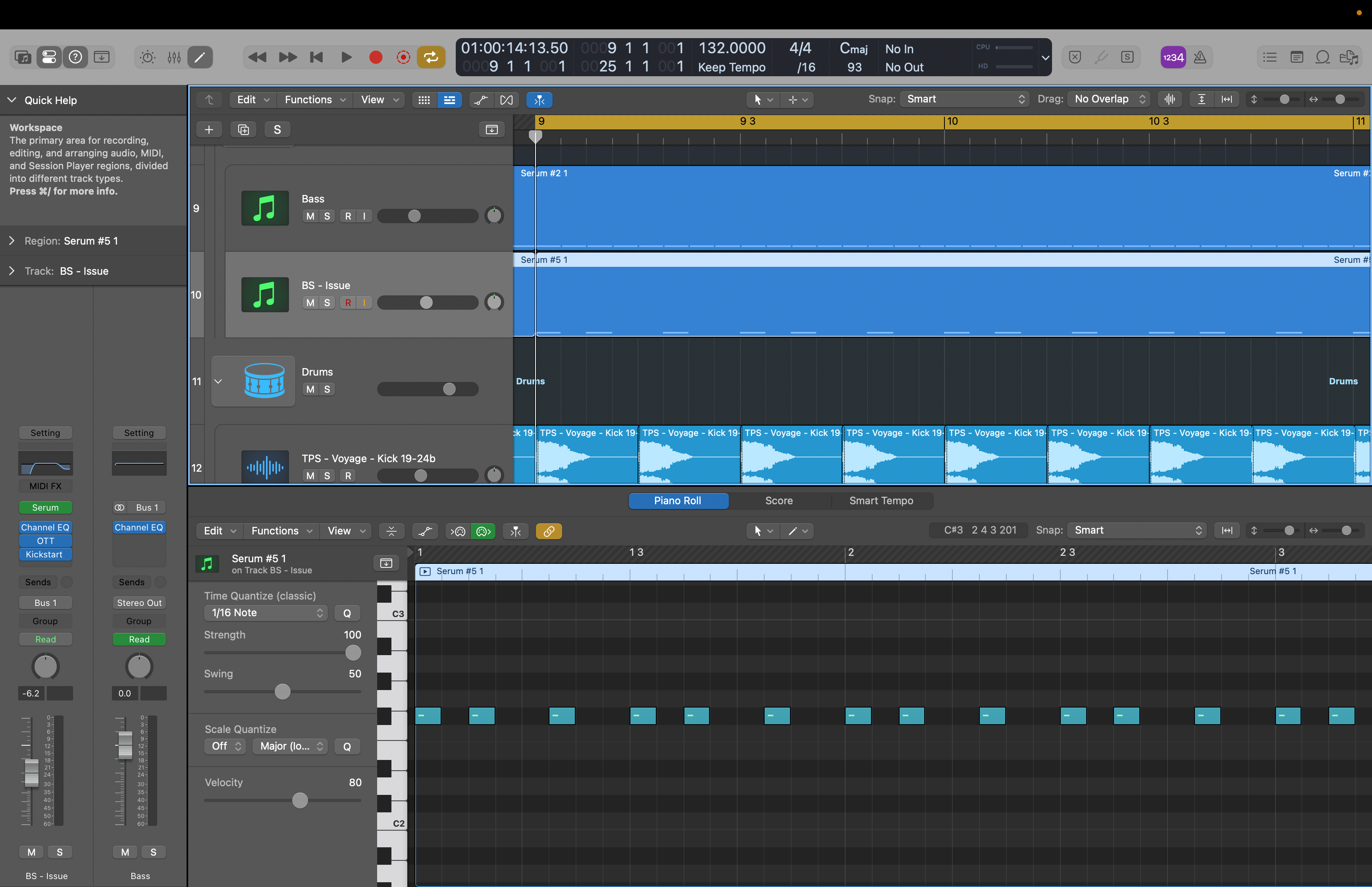Click the Serum instrument slot button
The height and width of the screenshot is (887, 1372).
click(x=45, y=507)
